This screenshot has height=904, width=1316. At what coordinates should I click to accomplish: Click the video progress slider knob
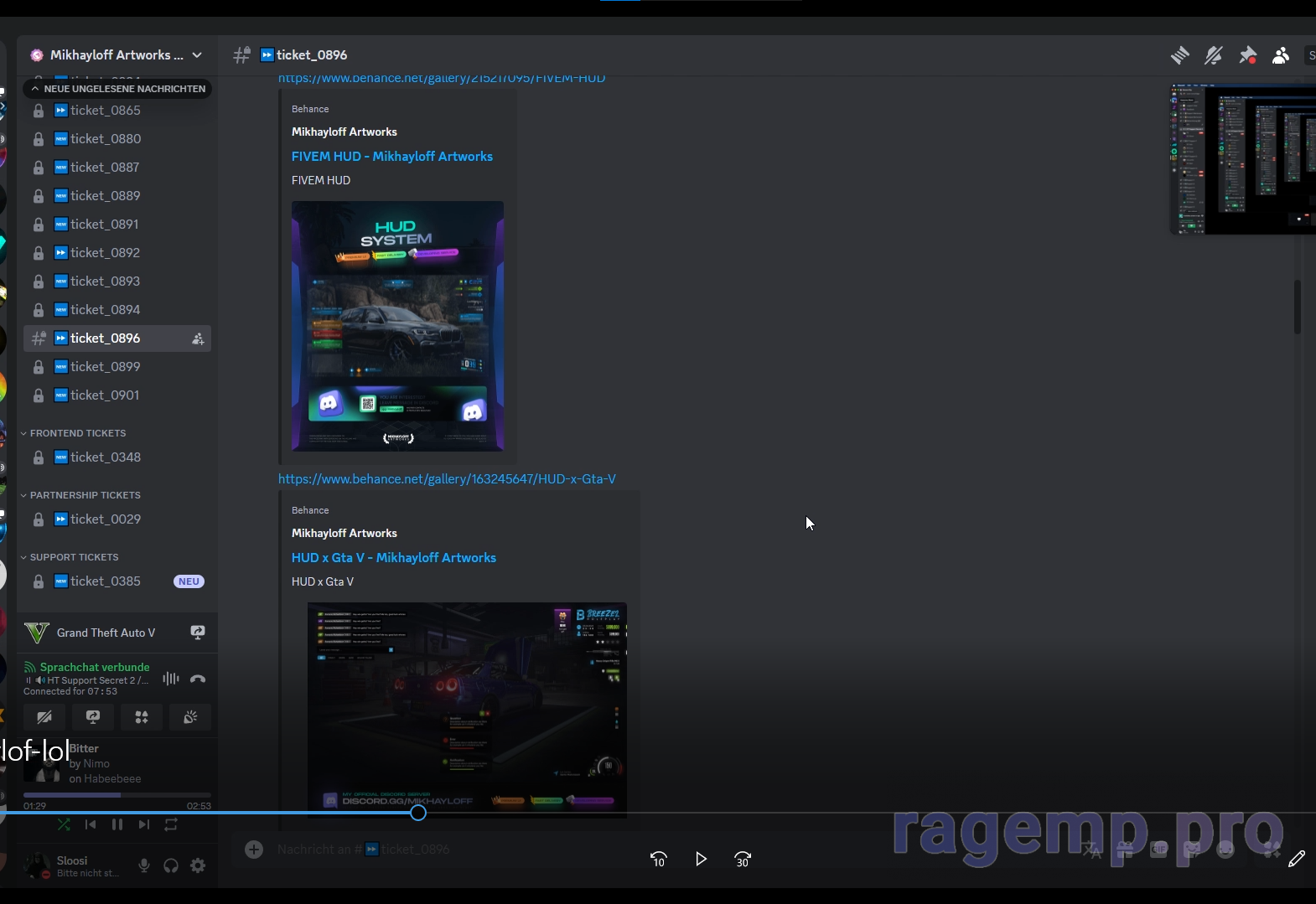coord(418,813)
